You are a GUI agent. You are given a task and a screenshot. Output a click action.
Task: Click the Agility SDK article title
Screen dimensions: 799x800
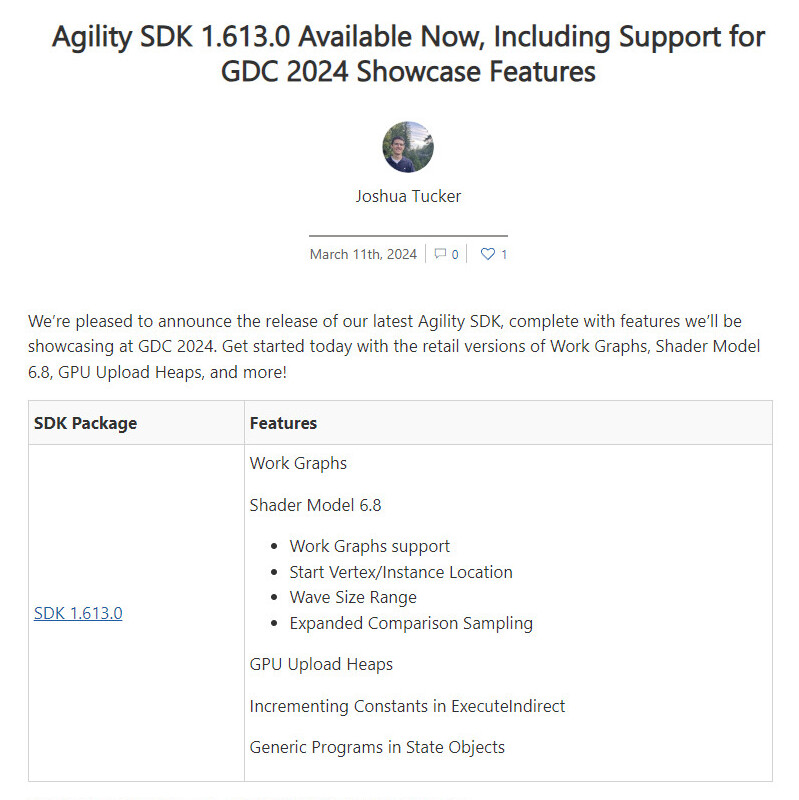408,54
